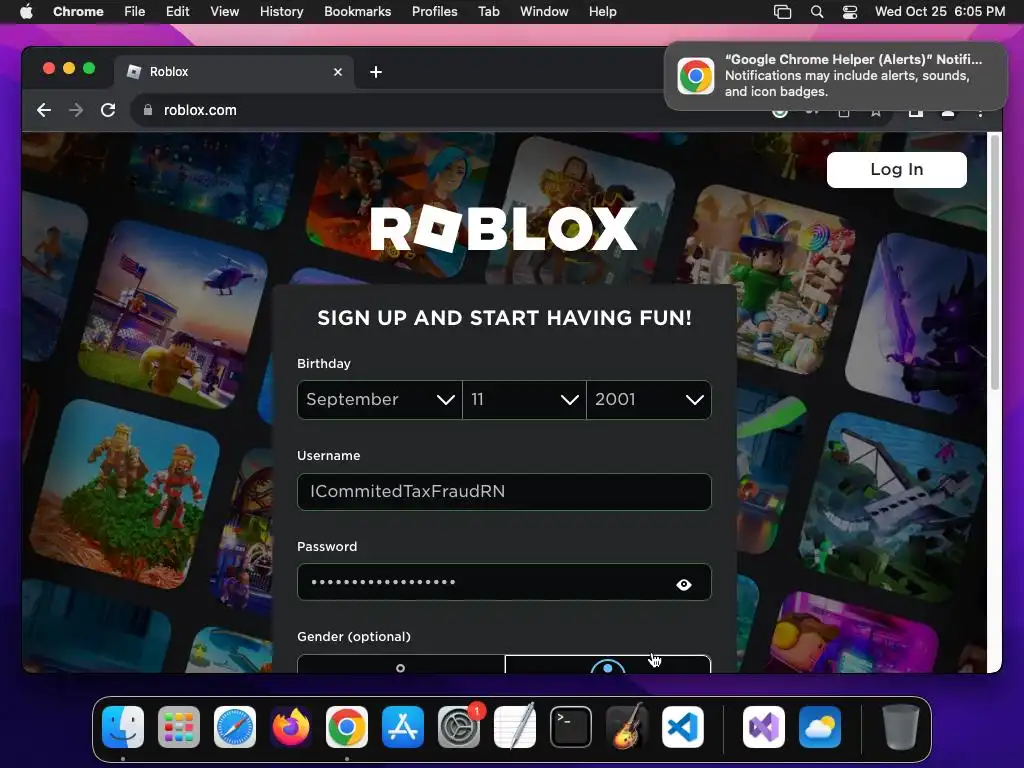Open TextEdit from the dock

click(515, 727)
